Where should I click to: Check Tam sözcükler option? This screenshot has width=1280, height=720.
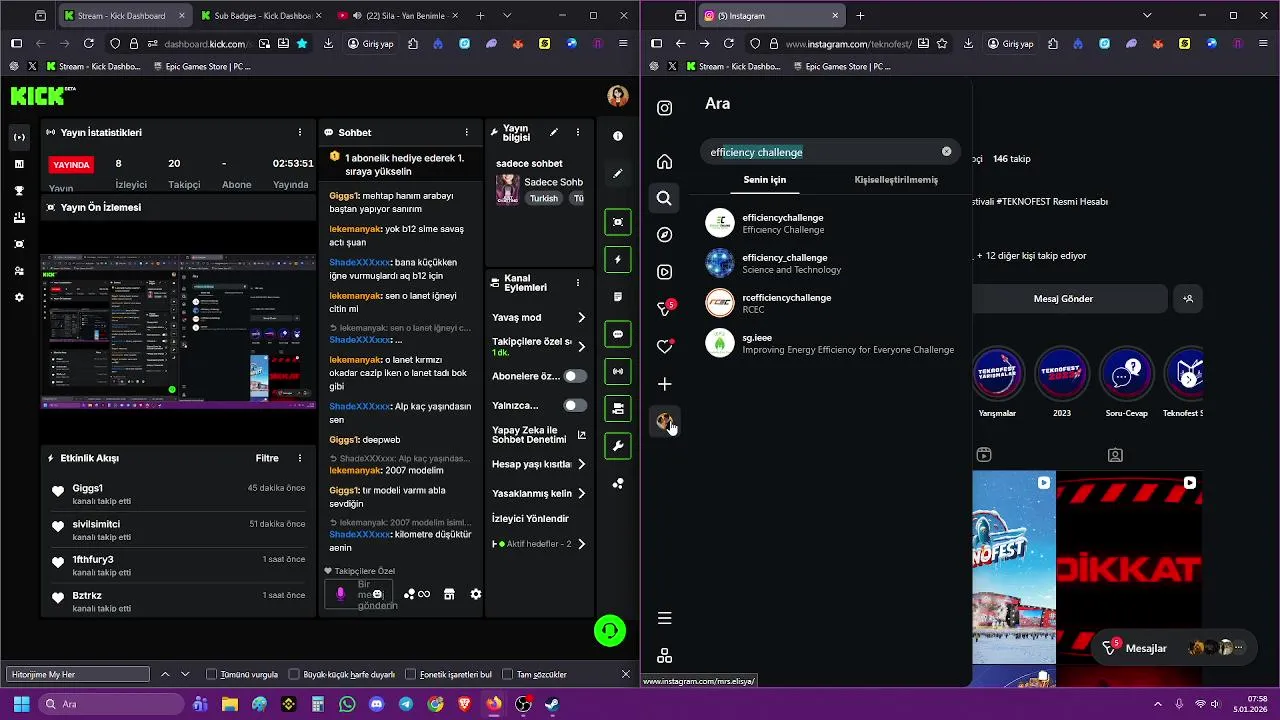tap(508, 675)
